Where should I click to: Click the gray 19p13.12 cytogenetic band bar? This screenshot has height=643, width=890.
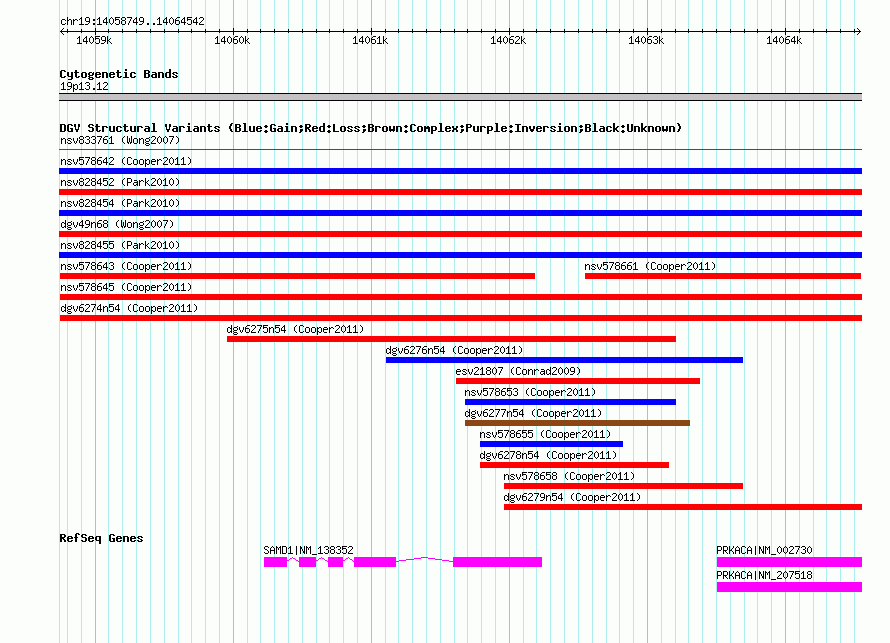pos(460,97)
